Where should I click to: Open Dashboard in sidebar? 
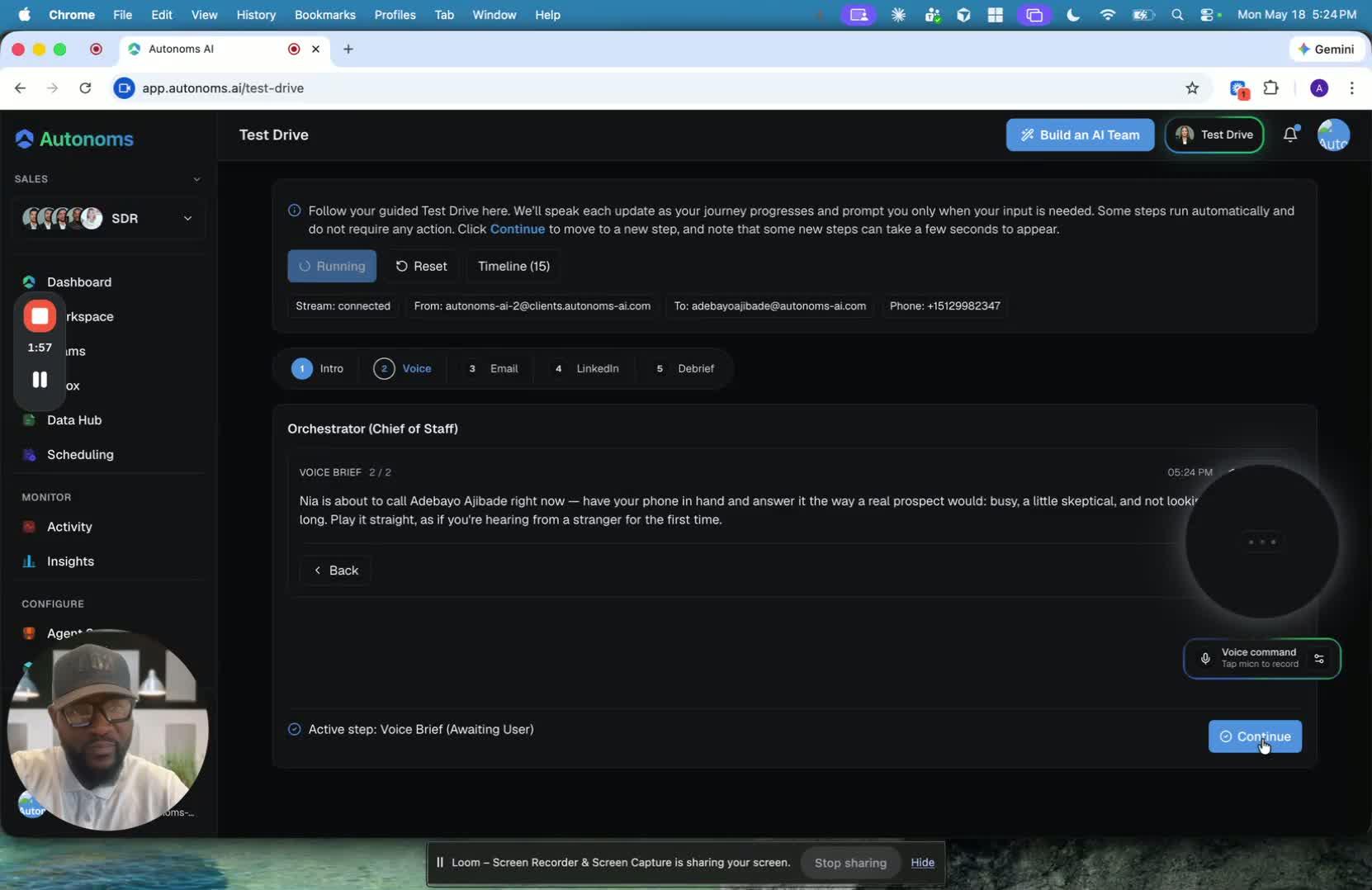[79, 282]
